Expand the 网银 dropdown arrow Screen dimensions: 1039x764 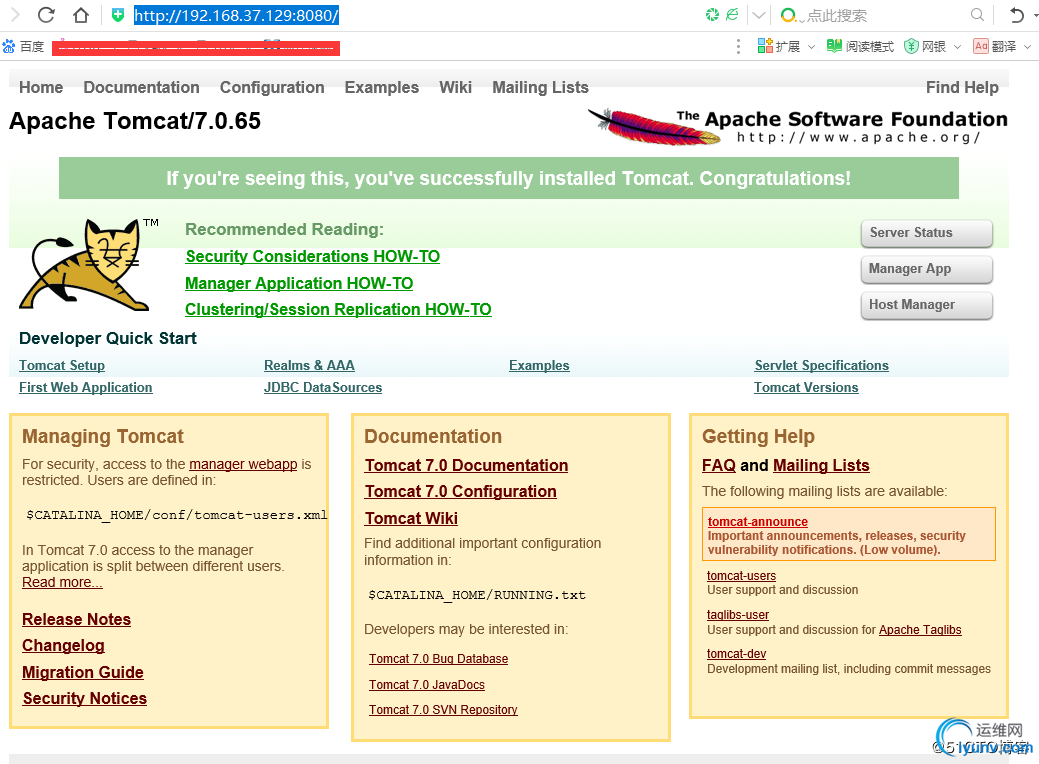[957, 47]
